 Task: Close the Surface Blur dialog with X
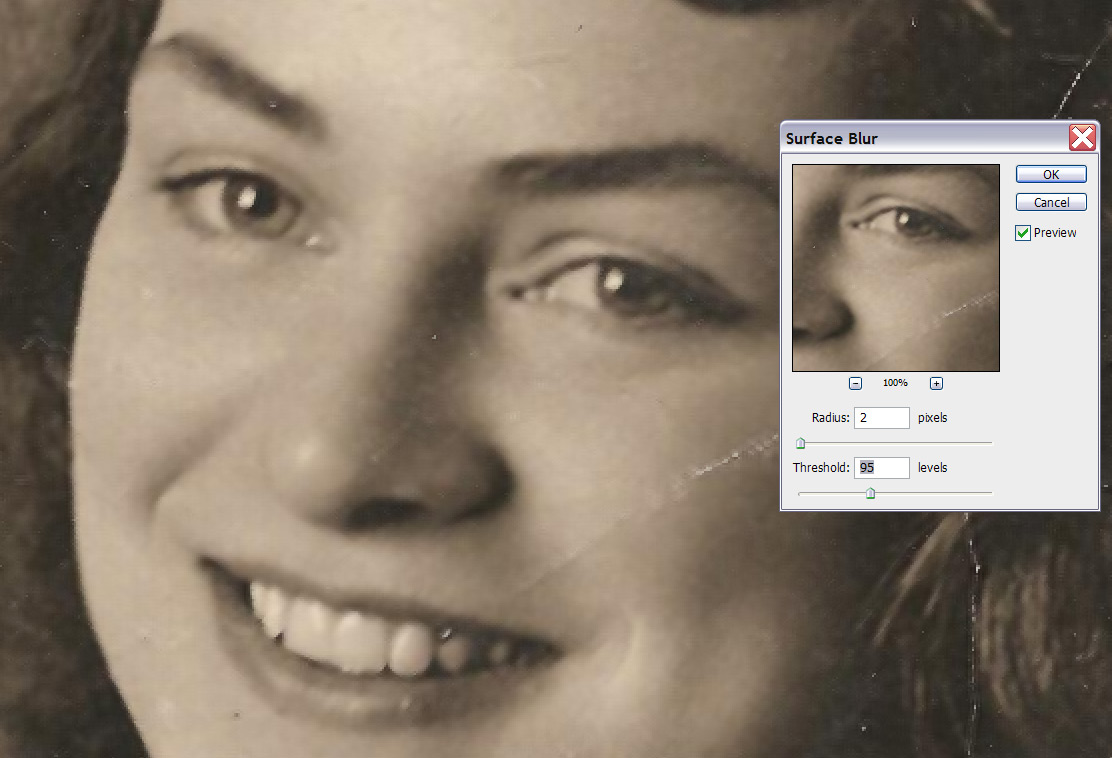(1081, 137)
